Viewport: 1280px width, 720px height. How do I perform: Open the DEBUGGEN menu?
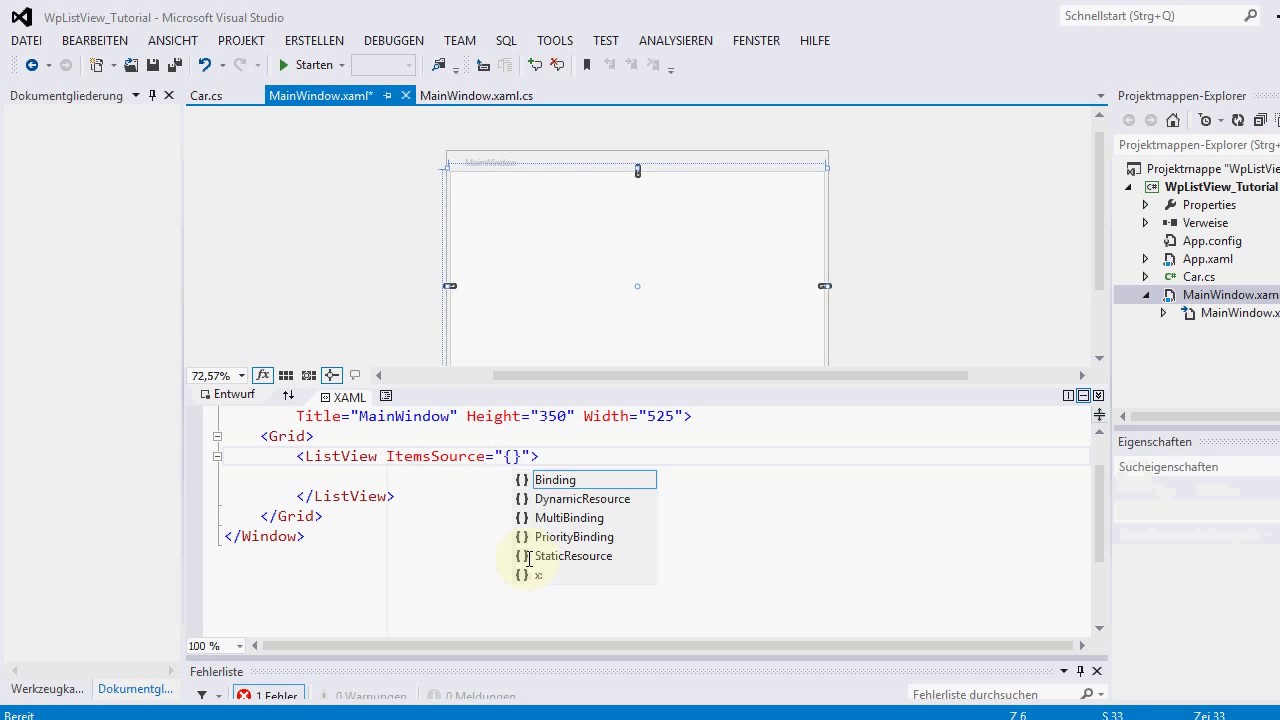tap(393, 41)
